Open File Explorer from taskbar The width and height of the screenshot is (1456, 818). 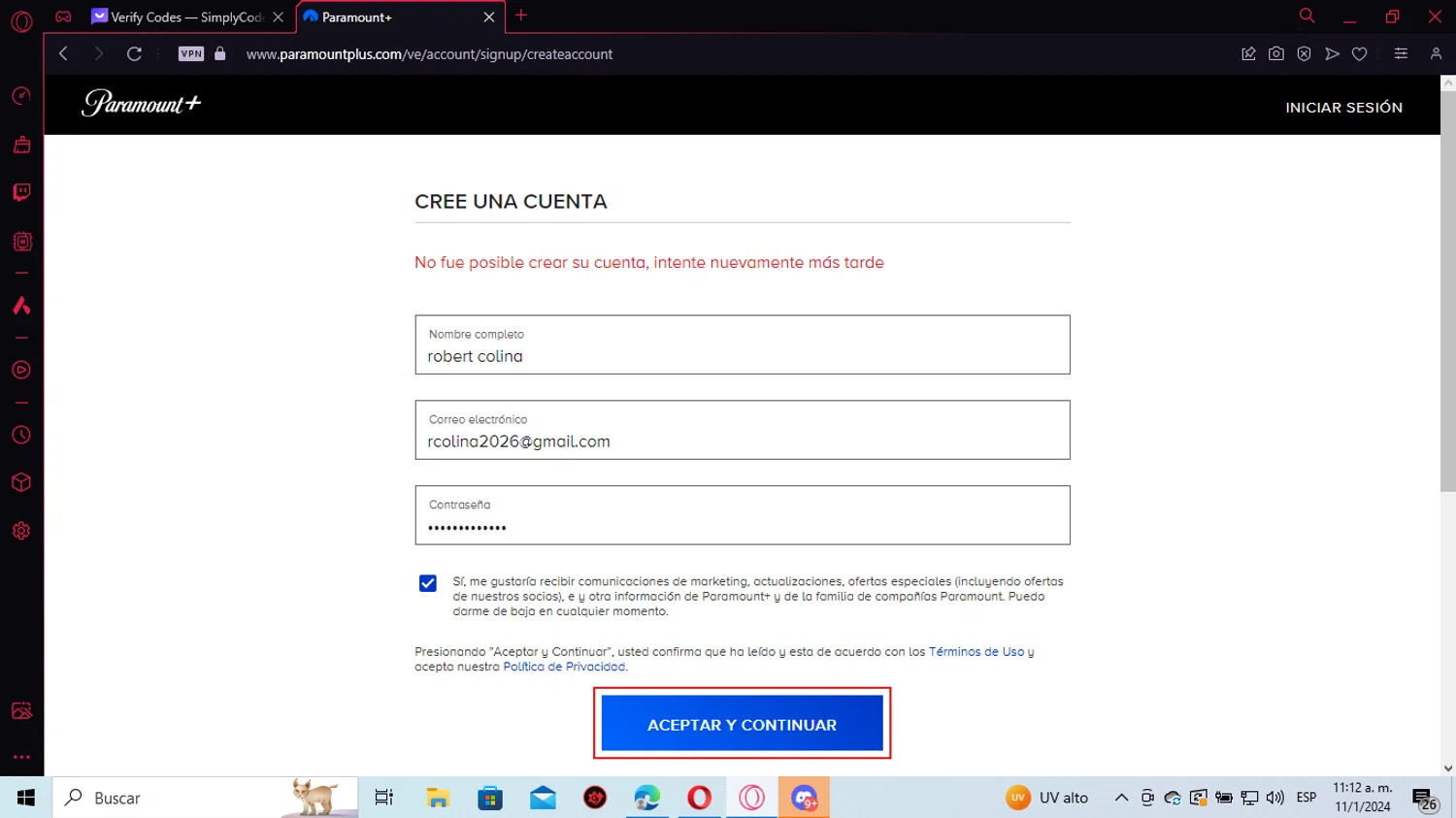click(x=438, y=798)
